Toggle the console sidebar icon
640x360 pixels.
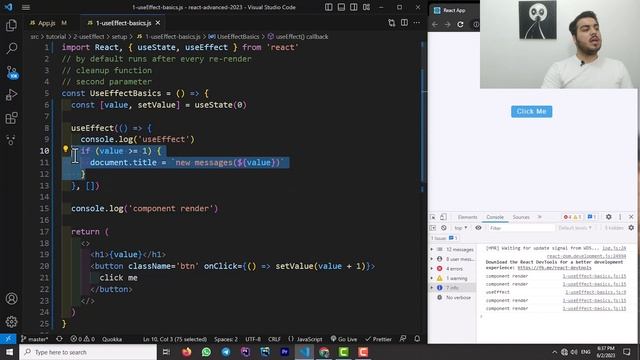433,228
